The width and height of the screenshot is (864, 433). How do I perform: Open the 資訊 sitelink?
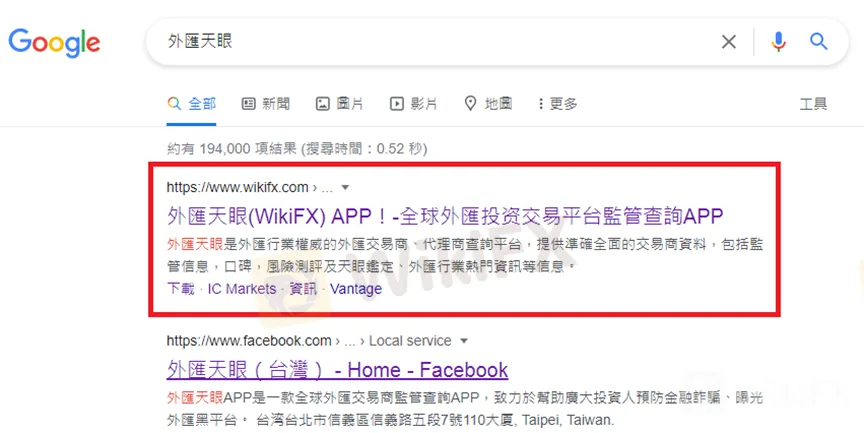[303, 289]
